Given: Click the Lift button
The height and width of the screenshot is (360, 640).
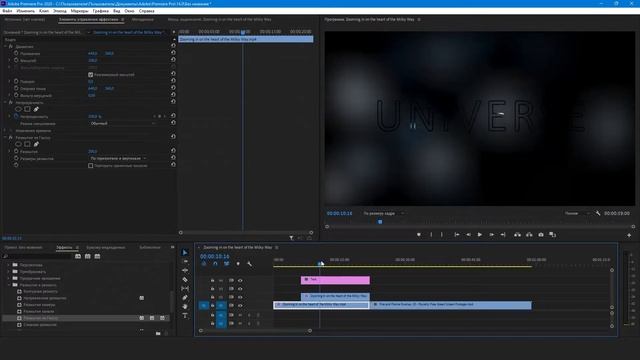Looking at the screenshot, I should click(x=517, y=235).
